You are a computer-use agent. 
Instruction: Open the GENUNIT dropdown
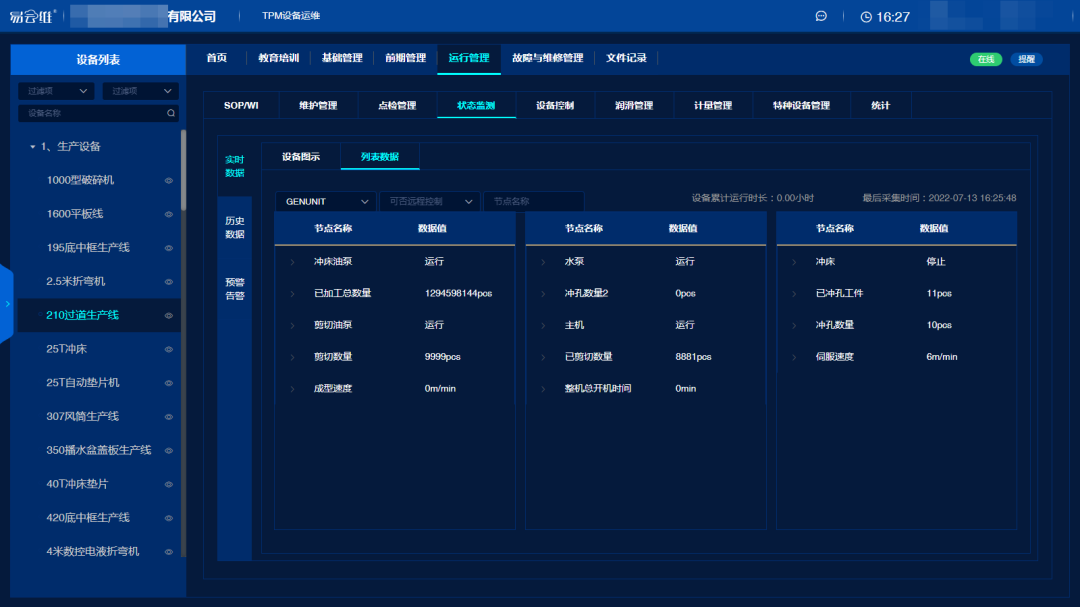[x=325, y=201]
